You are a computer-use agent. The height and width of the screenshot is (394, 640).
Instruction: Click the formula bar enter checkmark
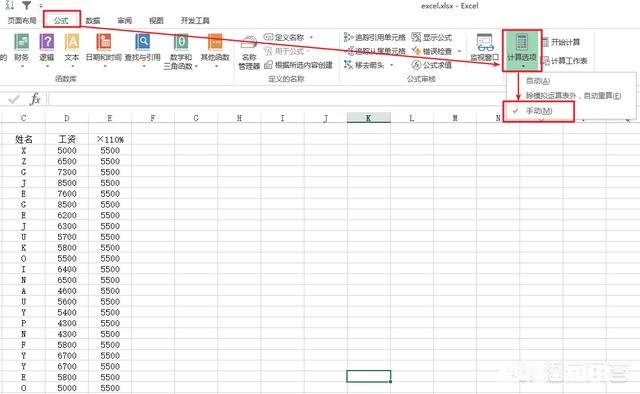click(x=14, y=99)
